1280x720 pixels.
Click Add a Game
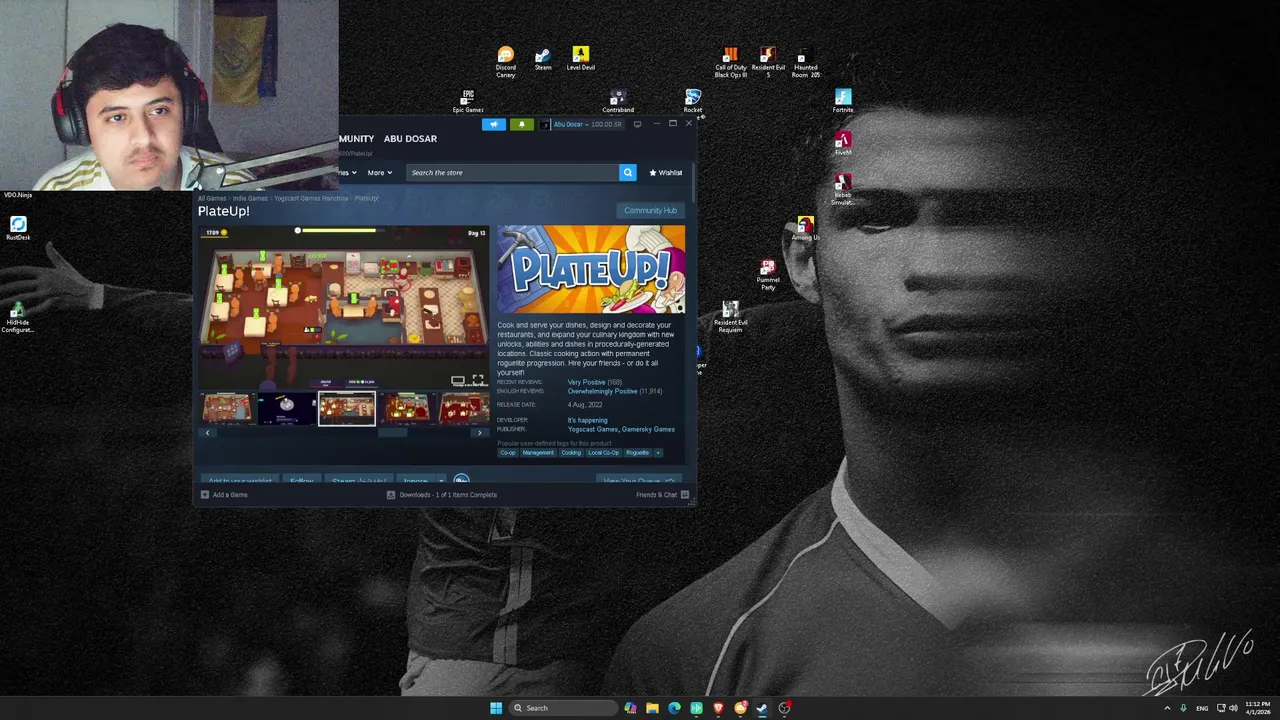pyautogui.click(x=224, y=495)
